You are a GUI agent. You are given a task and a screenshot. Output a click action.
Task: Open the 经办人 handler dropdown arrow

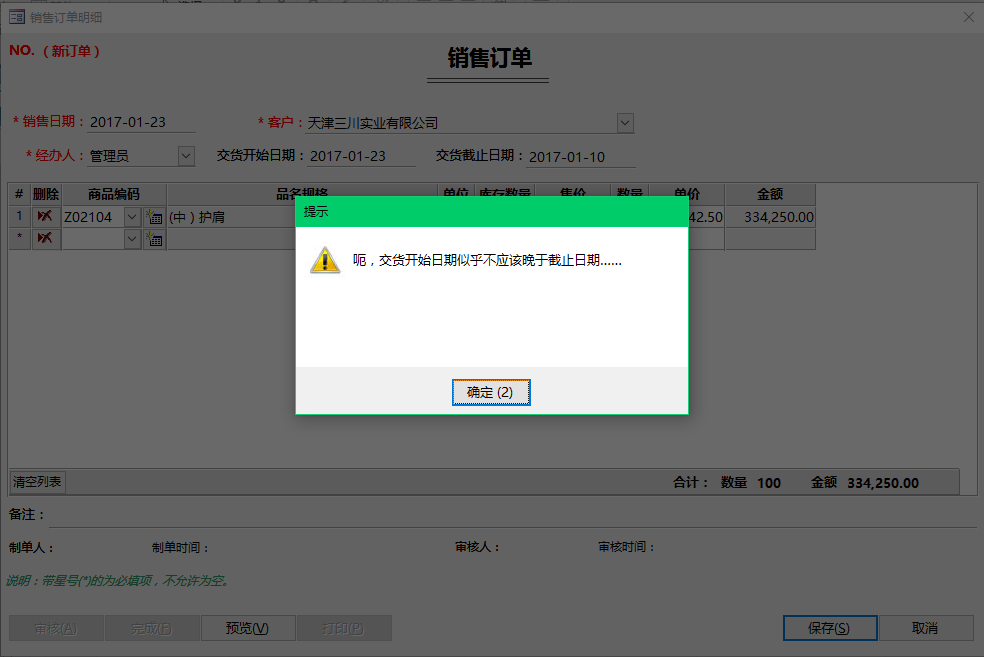186,156
